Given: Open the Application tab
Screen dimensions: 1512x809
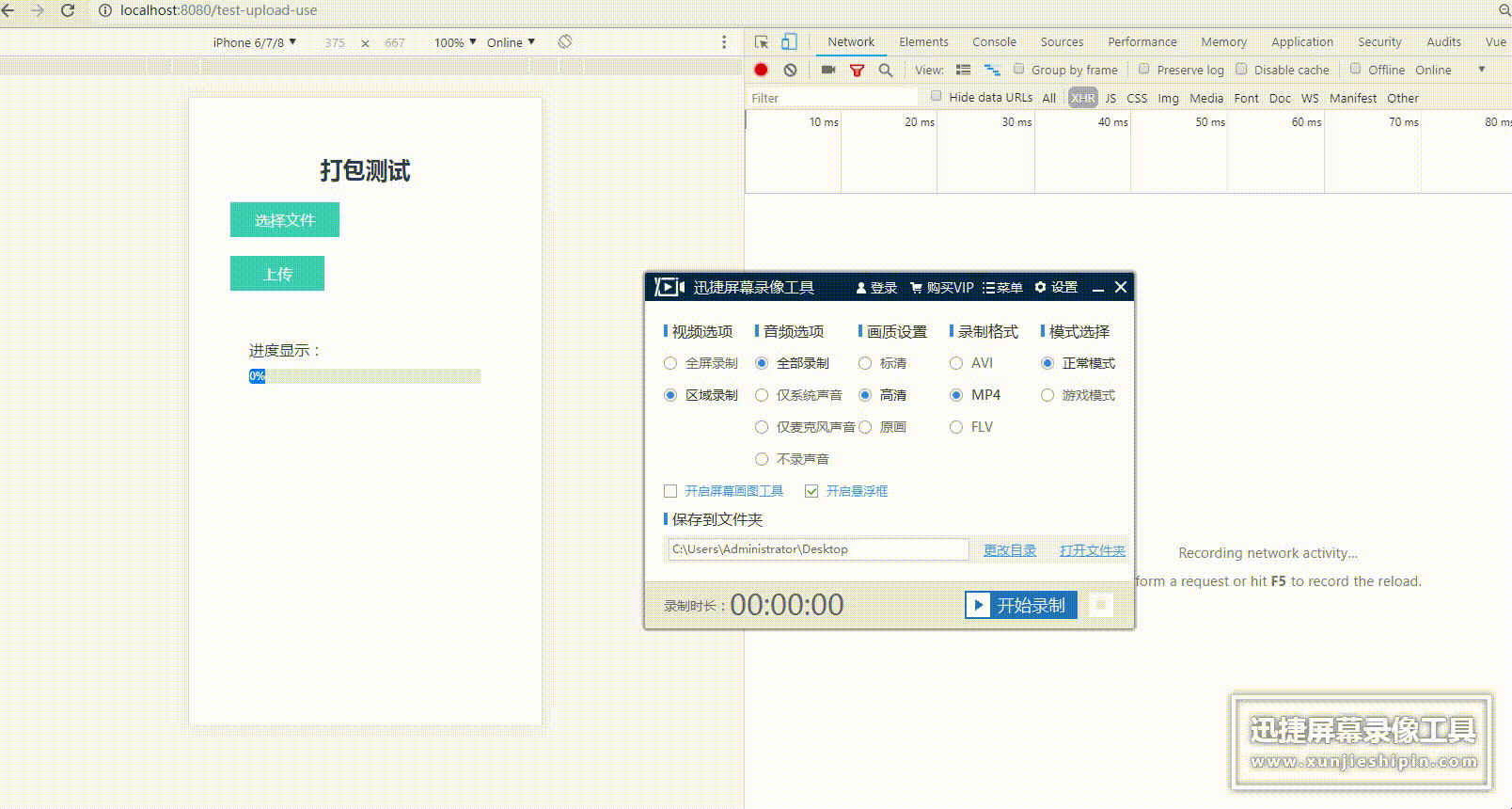Looking at the screenshot, I should tap(1302, 42).
